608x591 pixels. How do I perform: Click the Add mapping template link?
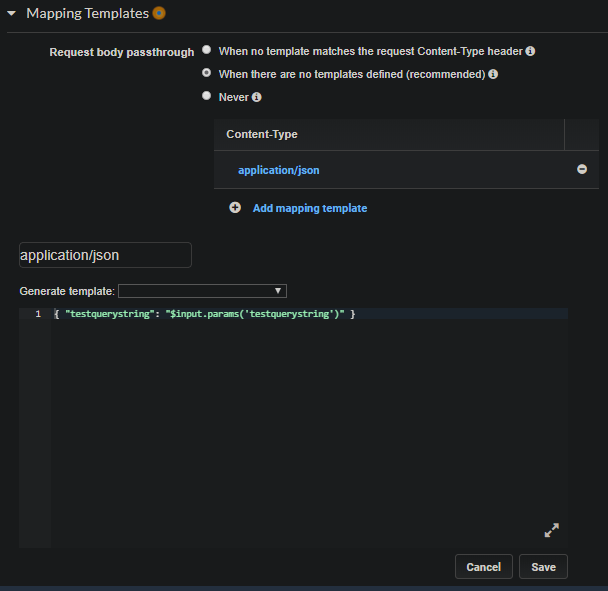pos(310,208)
